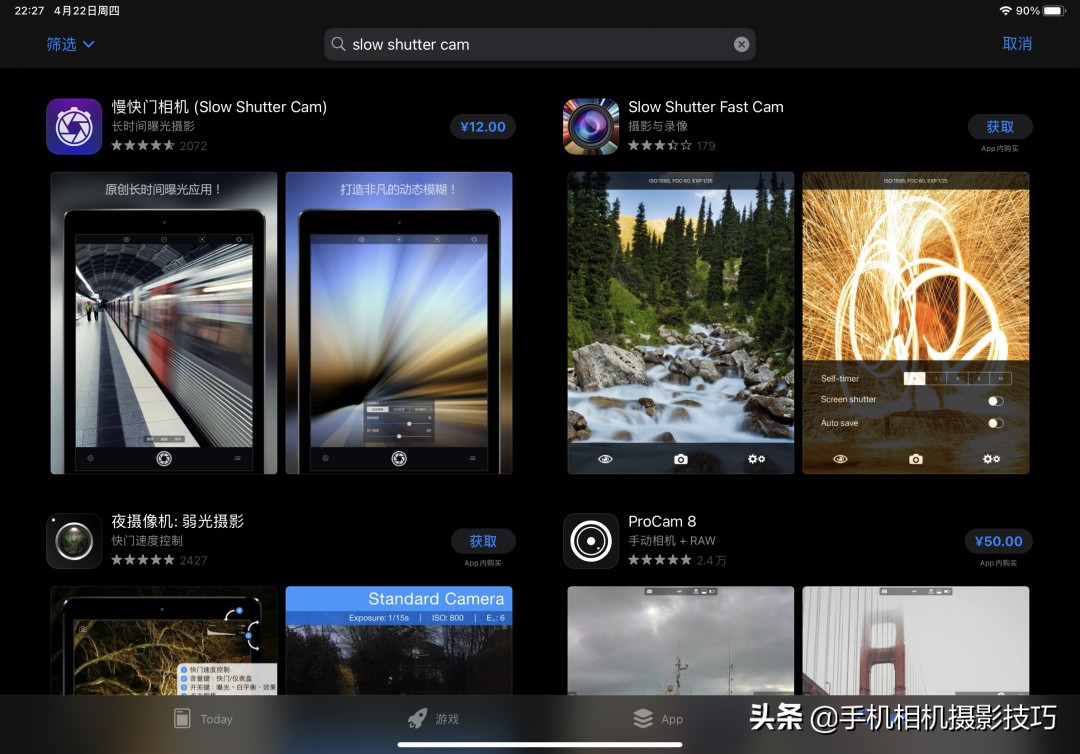This screenshot has width=1080, height=754.
Task: Tap the shutter icon in the motion blur screenshot
Action: pyautogui.click(x=399, y=459)
